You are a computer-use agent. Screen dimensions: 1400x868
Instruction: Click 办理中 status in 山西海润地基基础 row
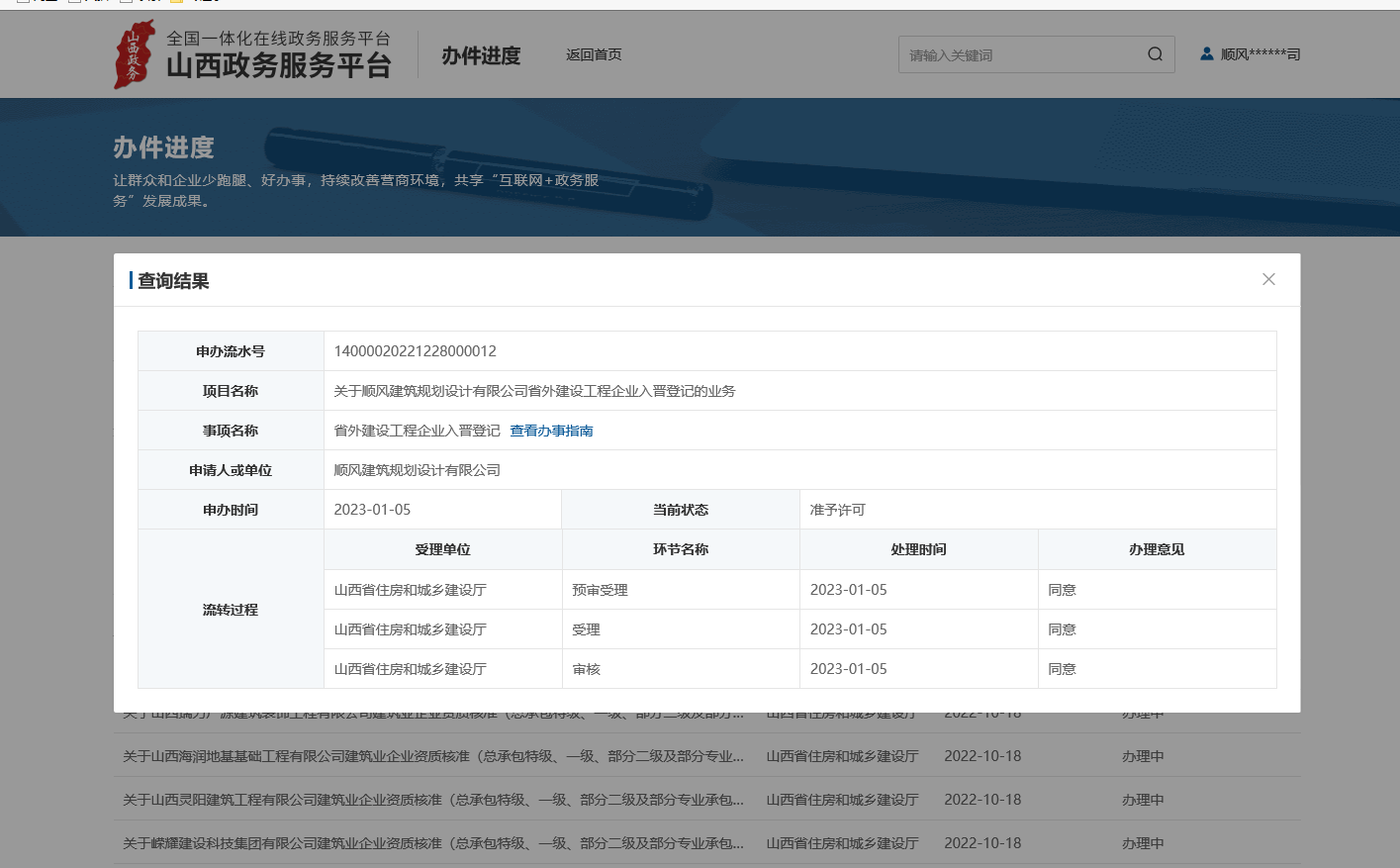coord(1143,756)
